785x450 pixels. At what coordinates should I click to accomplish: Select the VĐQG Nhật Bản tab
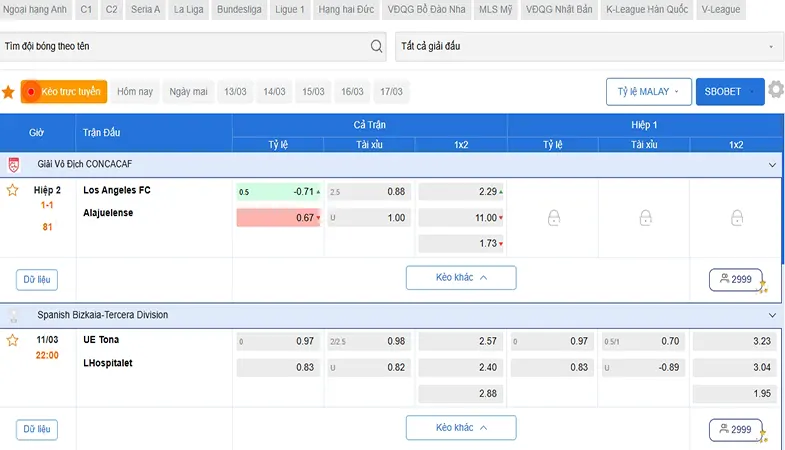(x=559, y=10)
